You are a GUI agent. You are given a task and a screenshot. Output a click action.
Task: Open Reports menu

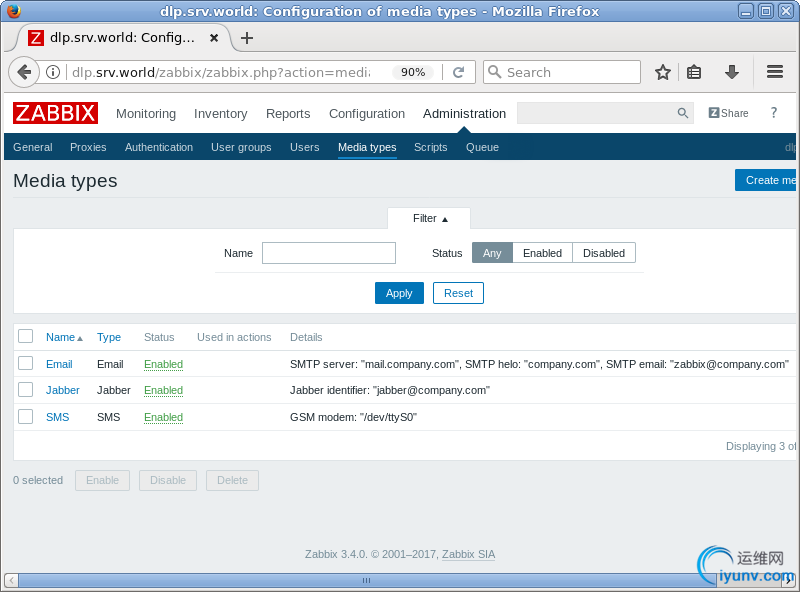[288, 113]
